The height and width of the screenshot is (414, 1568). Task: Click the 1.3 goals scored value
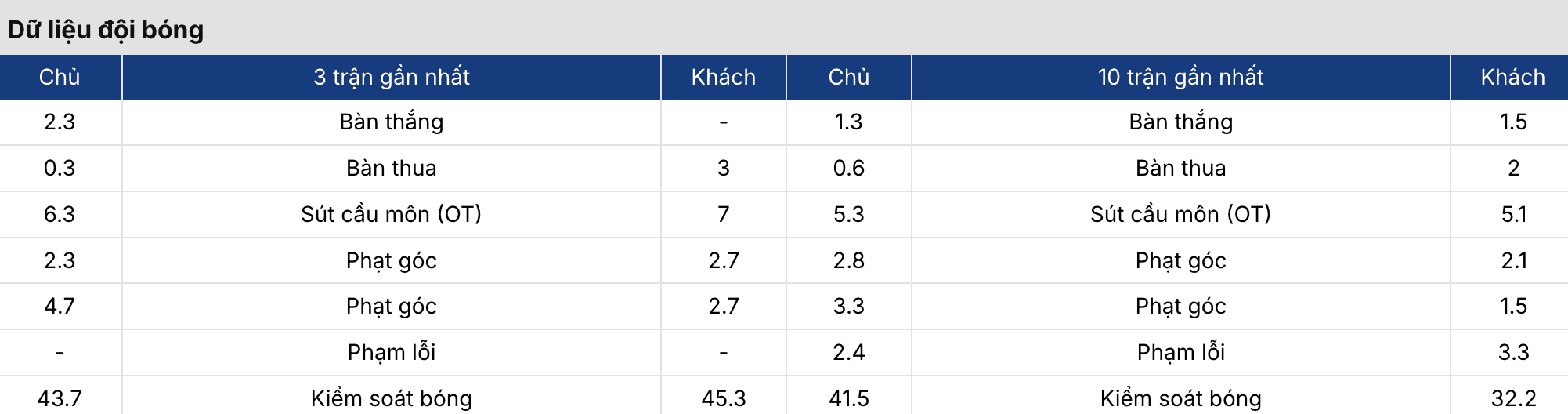coord(848,122)
